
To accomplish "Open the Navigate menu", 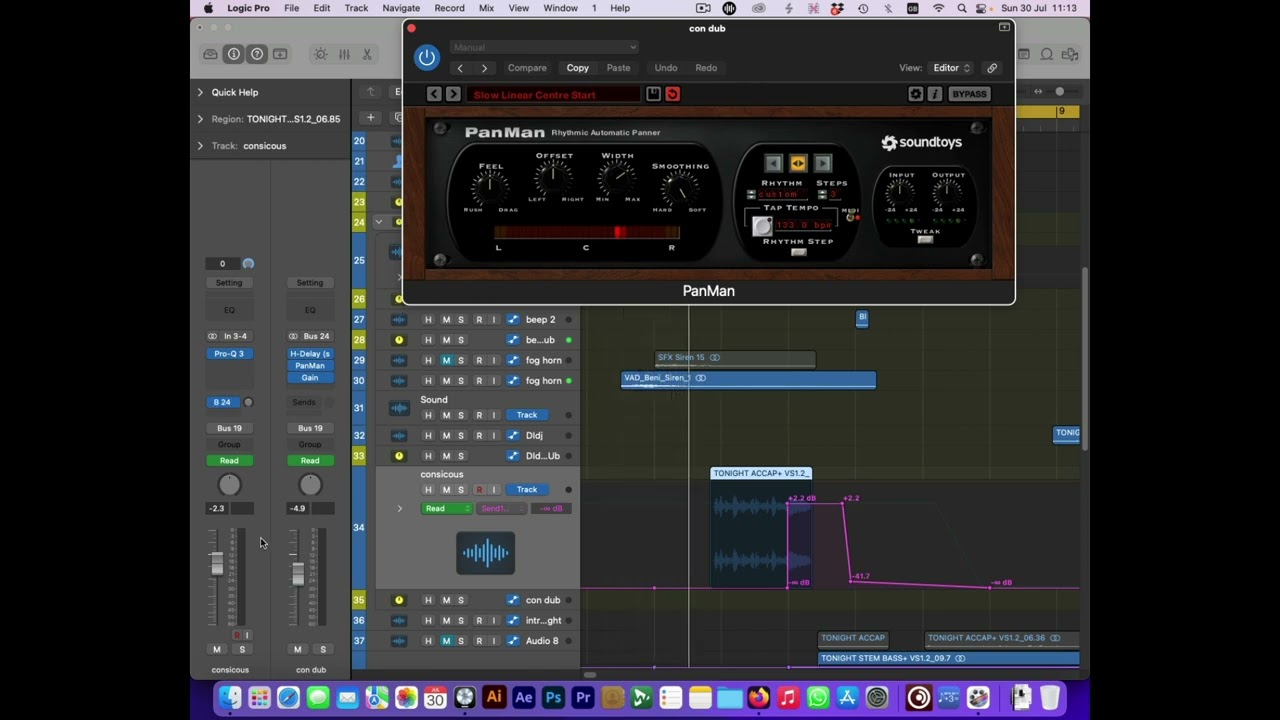I will [401, 8].
